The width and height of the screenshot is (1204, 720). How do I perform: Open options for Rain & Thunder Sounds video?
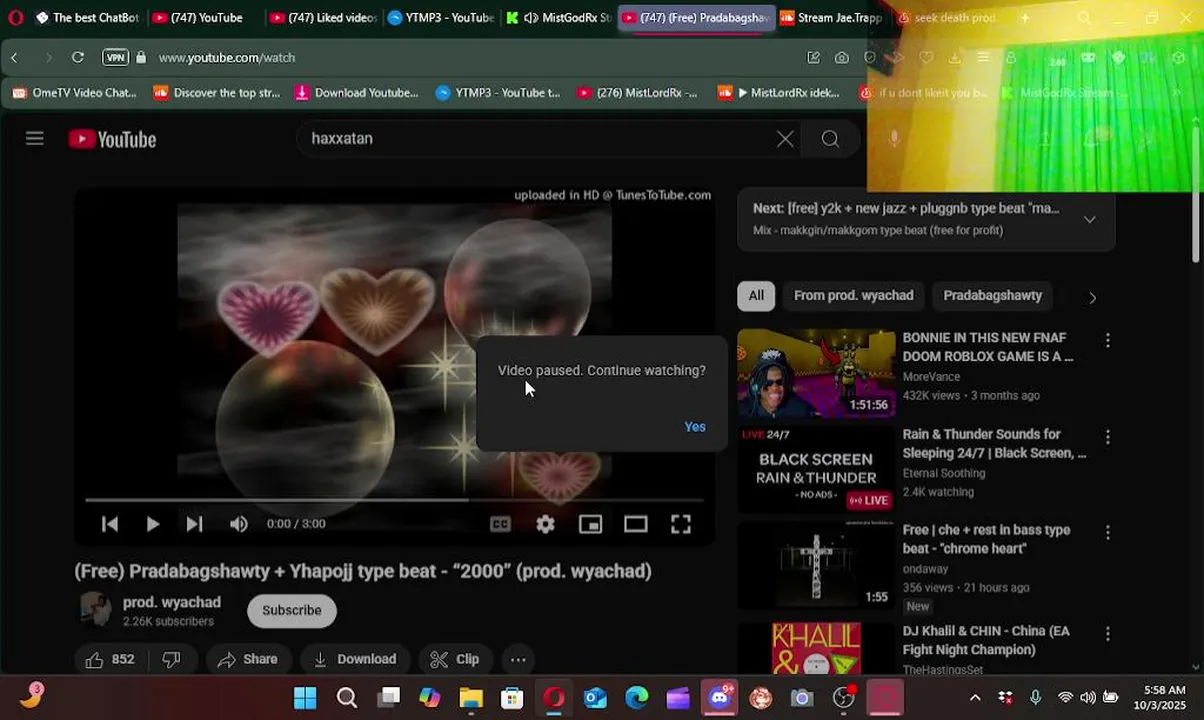[1107, 437]
